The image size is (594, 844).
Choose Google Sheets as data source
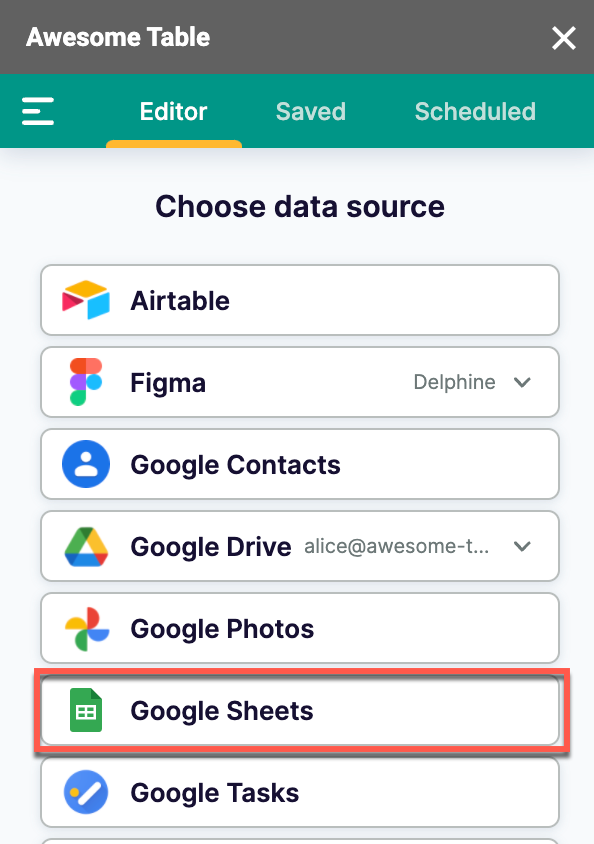pos(300,711)
